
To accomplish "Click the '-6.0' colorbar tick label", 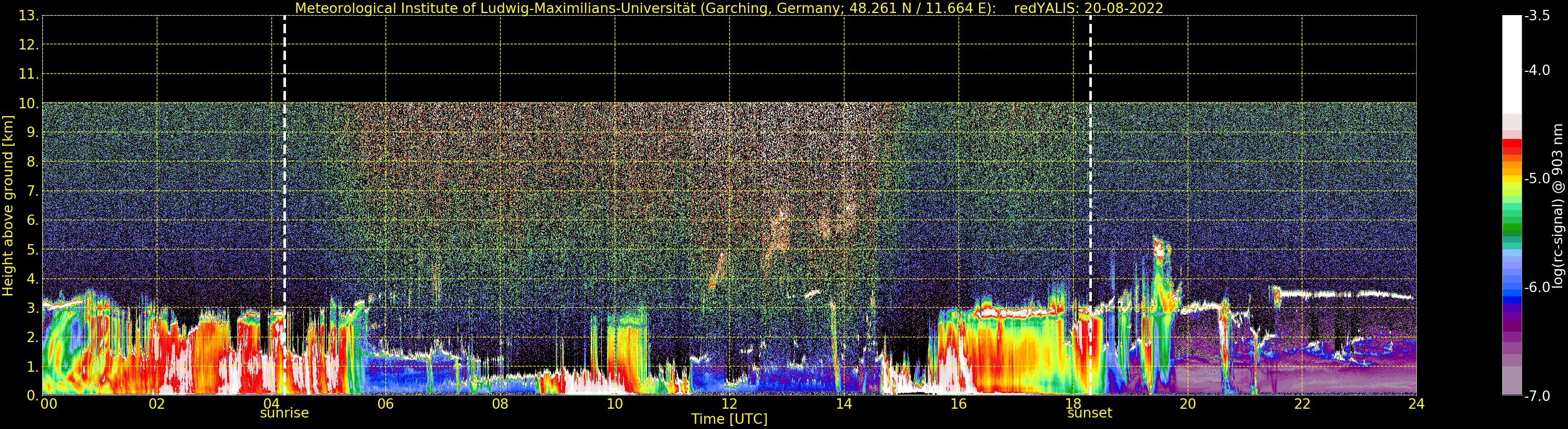I will click(1537, 287).
